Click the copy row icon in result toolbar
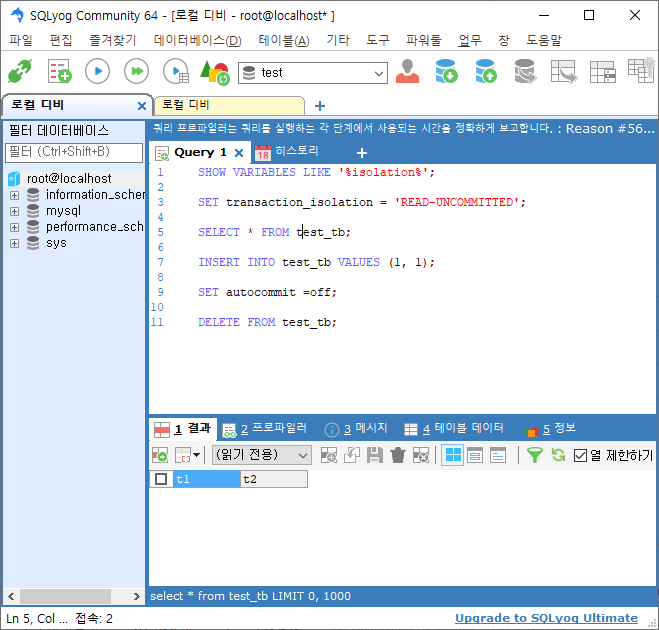Image resolution: width=659 pixels, height=630 pixels. (x=352, y=455)
